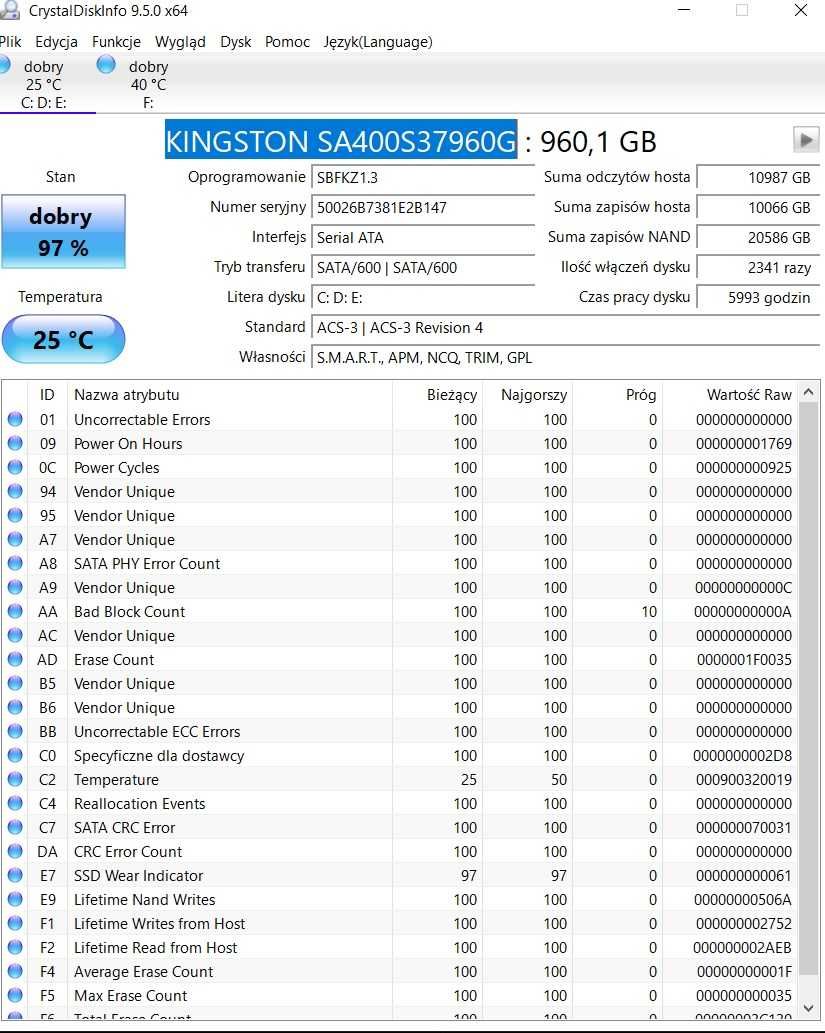Click the host reads value 10987 GB

point(758,177)
